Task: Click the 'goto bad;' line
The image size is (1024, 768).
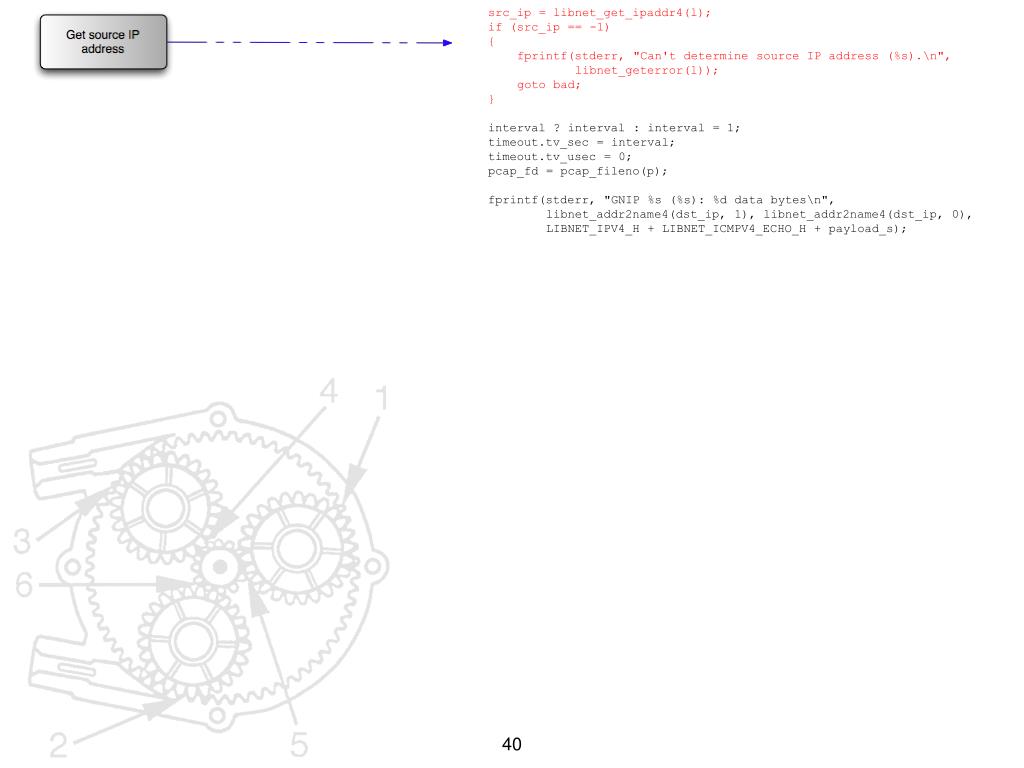Action: coord(549,84)
